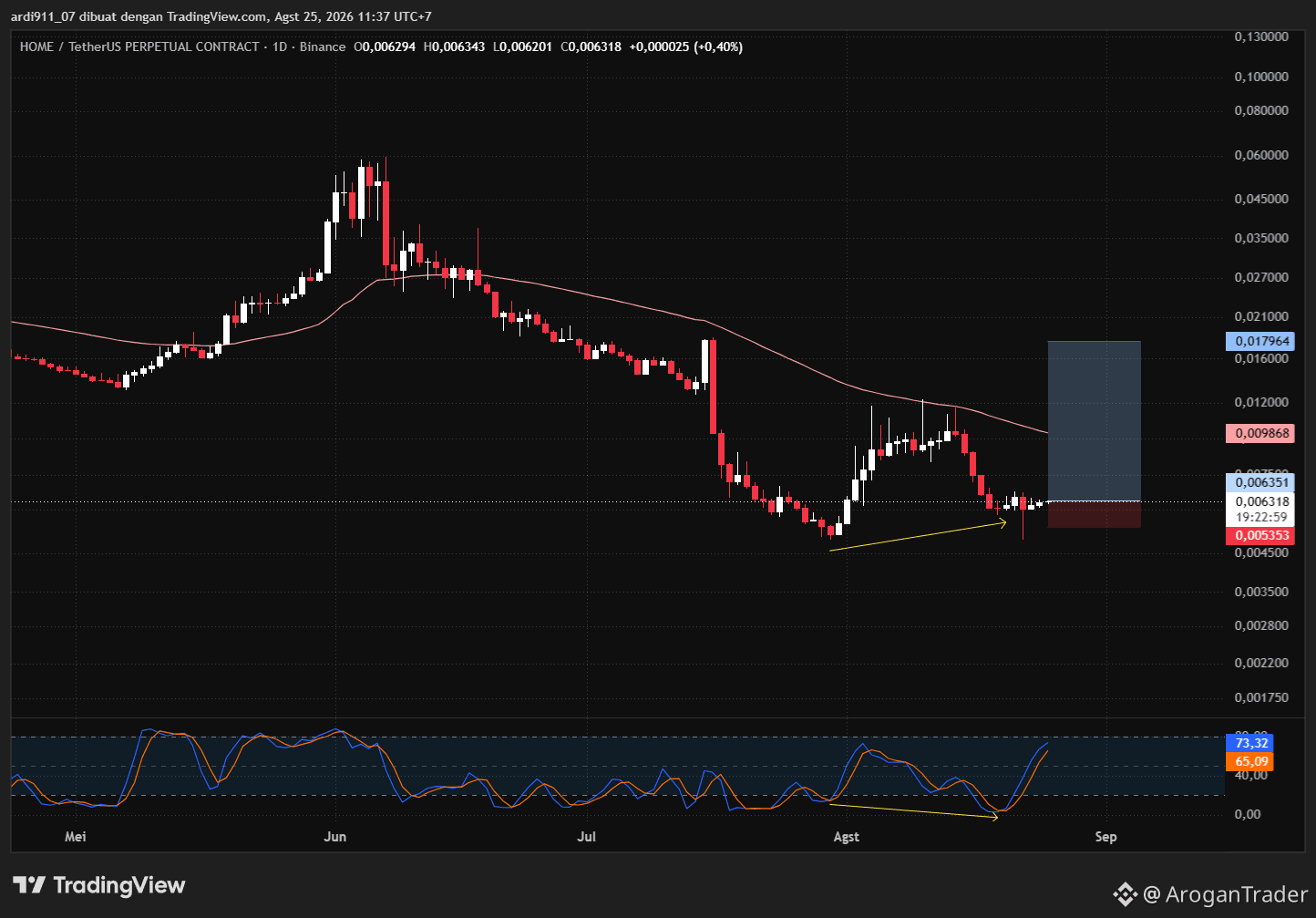1316x918 pixels.
Task: Click the orange 65,09 oscillator value tag
Action: tap(1250, 761)
